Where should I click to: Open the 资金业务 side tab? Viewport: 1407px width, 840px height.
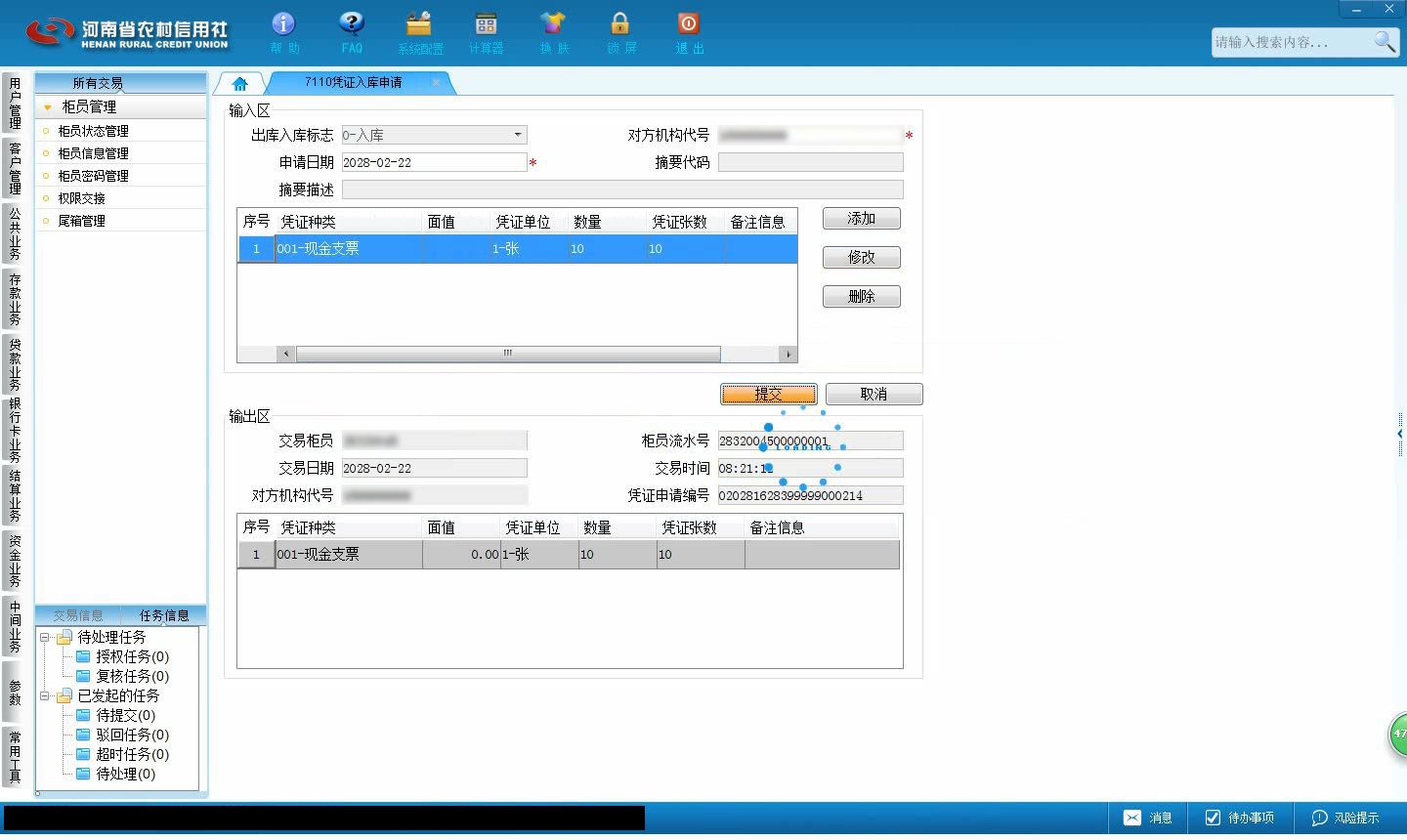(x=15, y=561)
